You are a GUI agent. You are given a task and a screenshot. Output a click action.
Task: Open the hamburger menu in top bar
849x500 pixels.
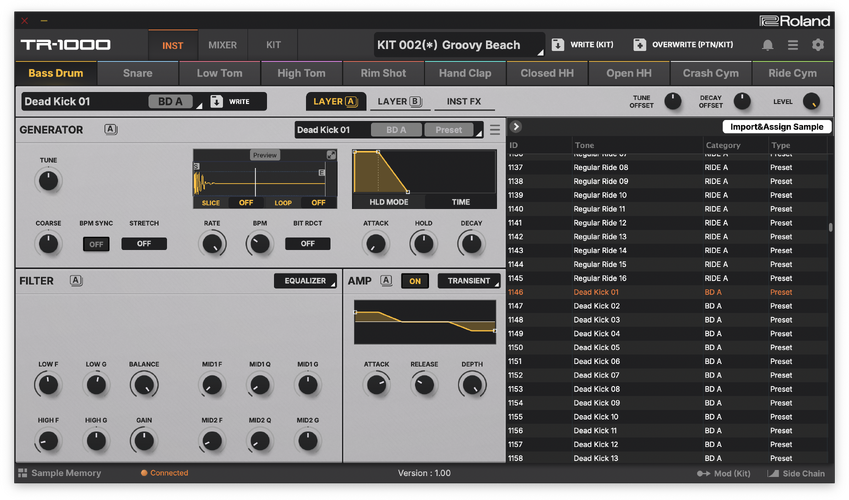click(793, 45)
